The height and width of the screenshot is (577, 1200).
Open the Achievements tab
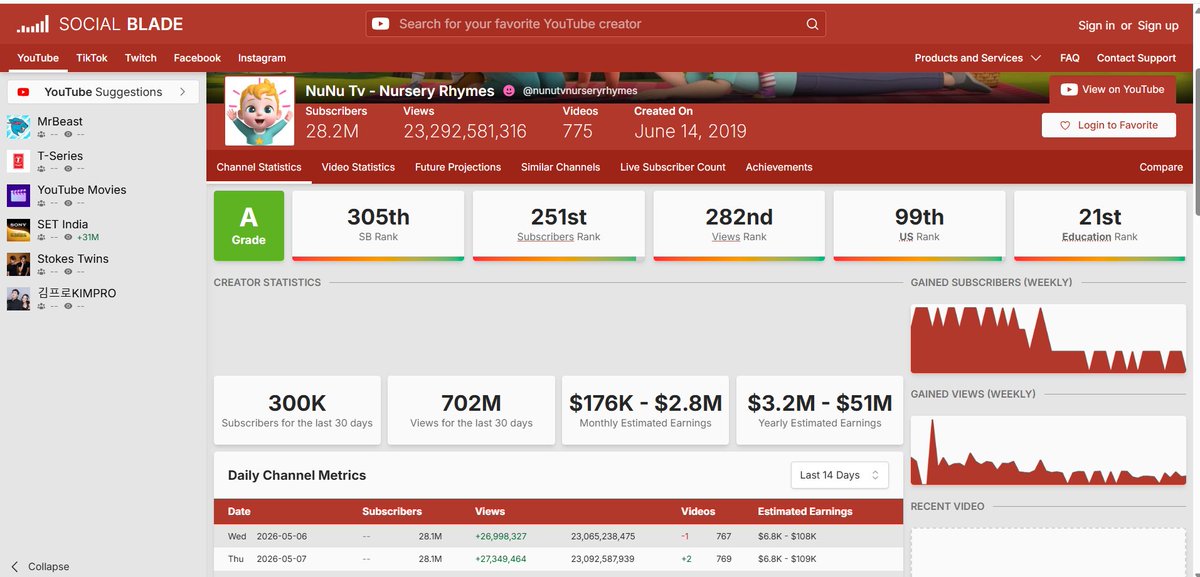tap(779, 167)
